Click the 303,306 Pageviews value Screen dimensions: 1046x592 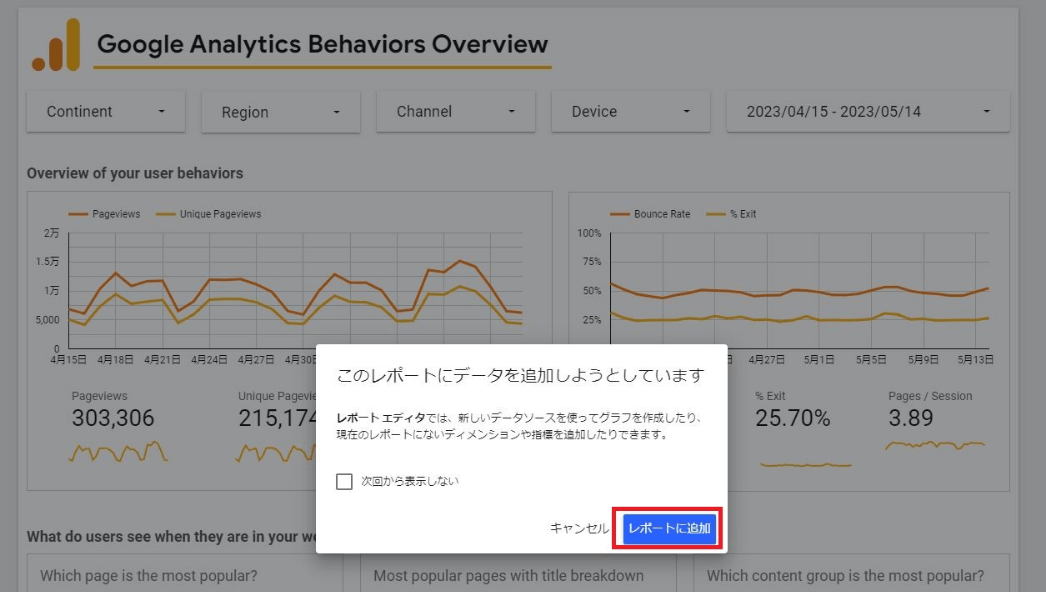tap(113, 418)
